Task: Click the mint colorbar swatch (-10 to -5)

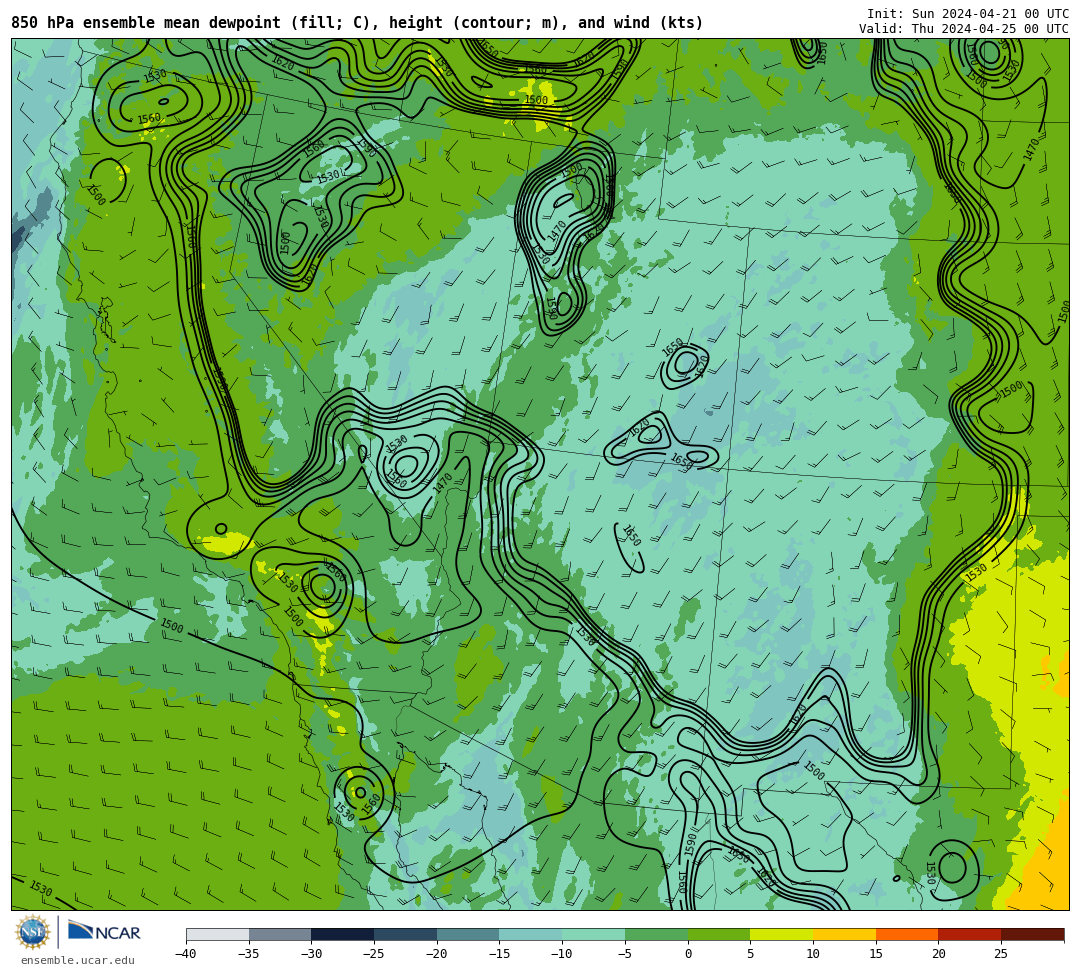Action: pyautogui.click(x=594, y=934)
